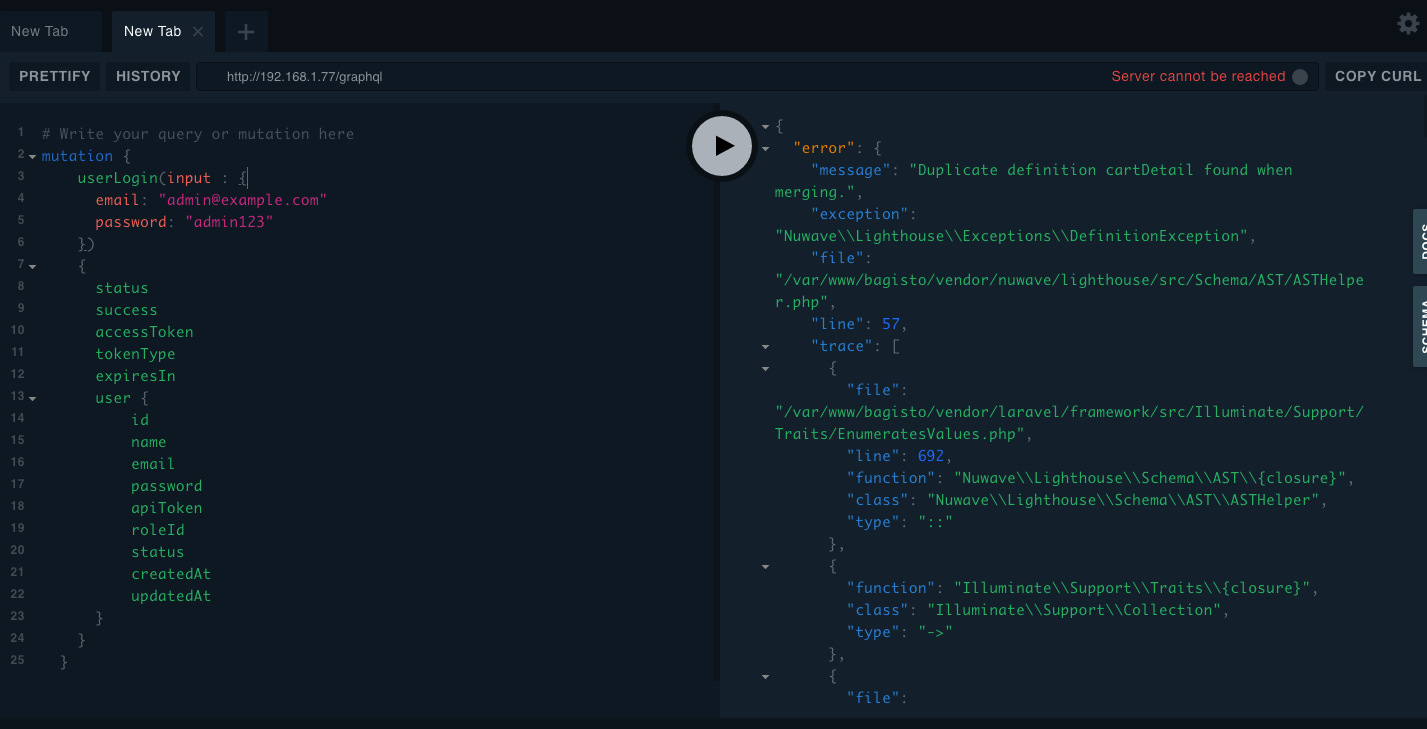The height and width of the screenshot is (729, 1427).
Task: Click the DefinitionException exception string
Action: 1012,236
